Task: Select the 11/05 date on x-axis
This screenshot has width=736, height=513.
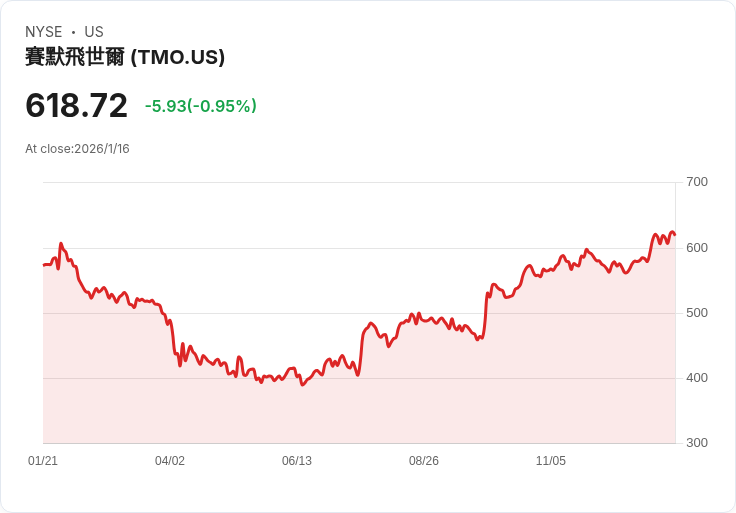Action: pos(551,461)
